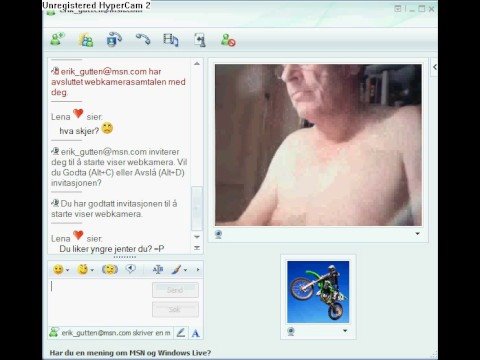Open the emoticon picker smiley
This screenshot has width=480, height=360.
pyautogui.click(x=58, y=269)
